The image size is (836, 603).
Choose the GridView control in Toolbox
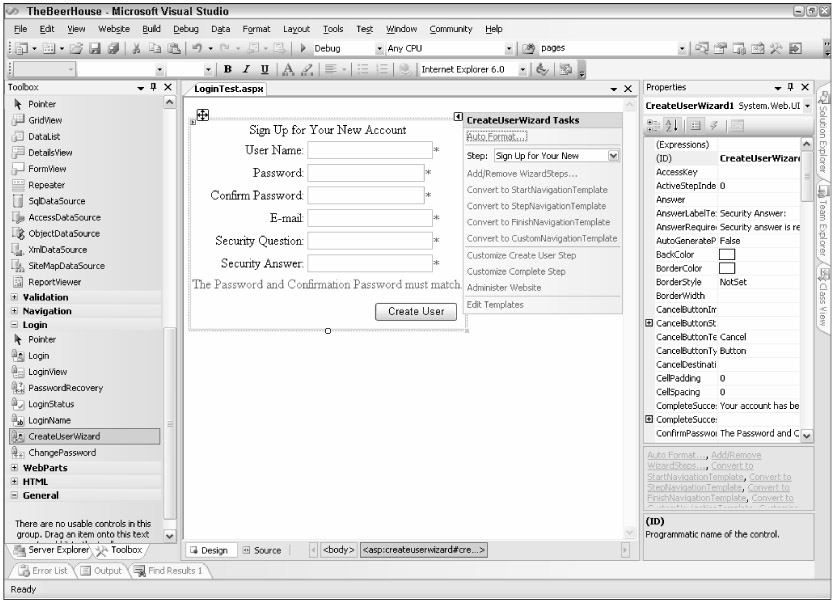point(46,118)
